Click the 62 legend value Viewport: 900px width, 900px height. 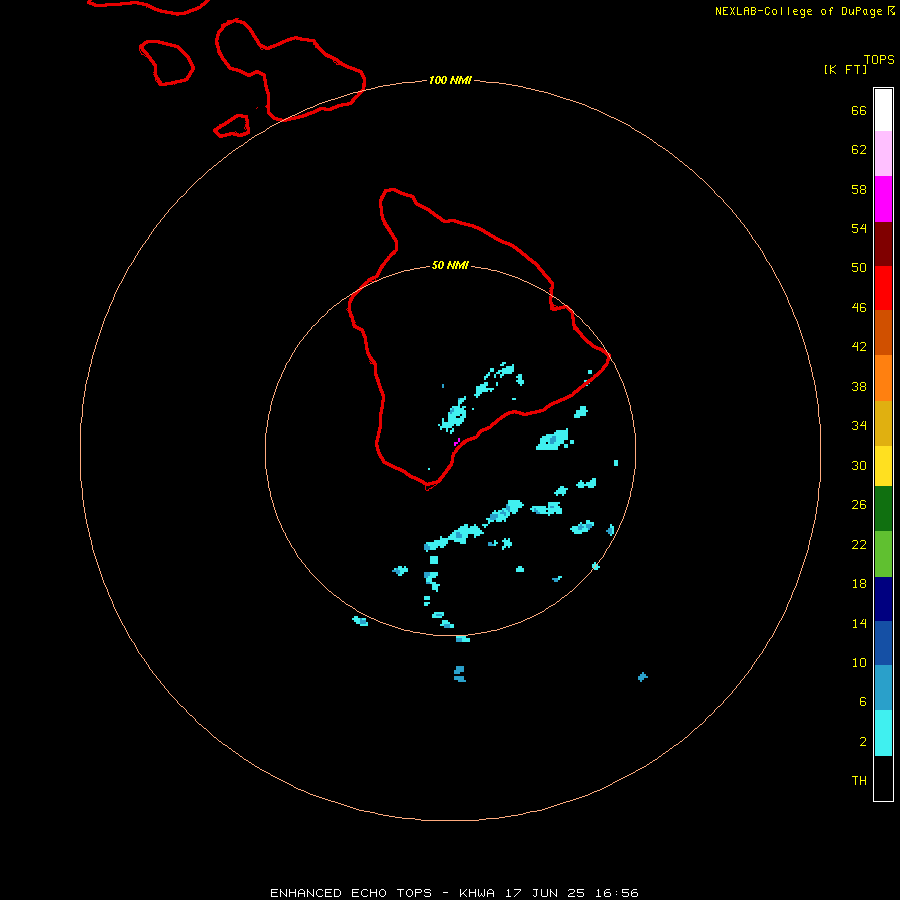[x=859, y=150]
